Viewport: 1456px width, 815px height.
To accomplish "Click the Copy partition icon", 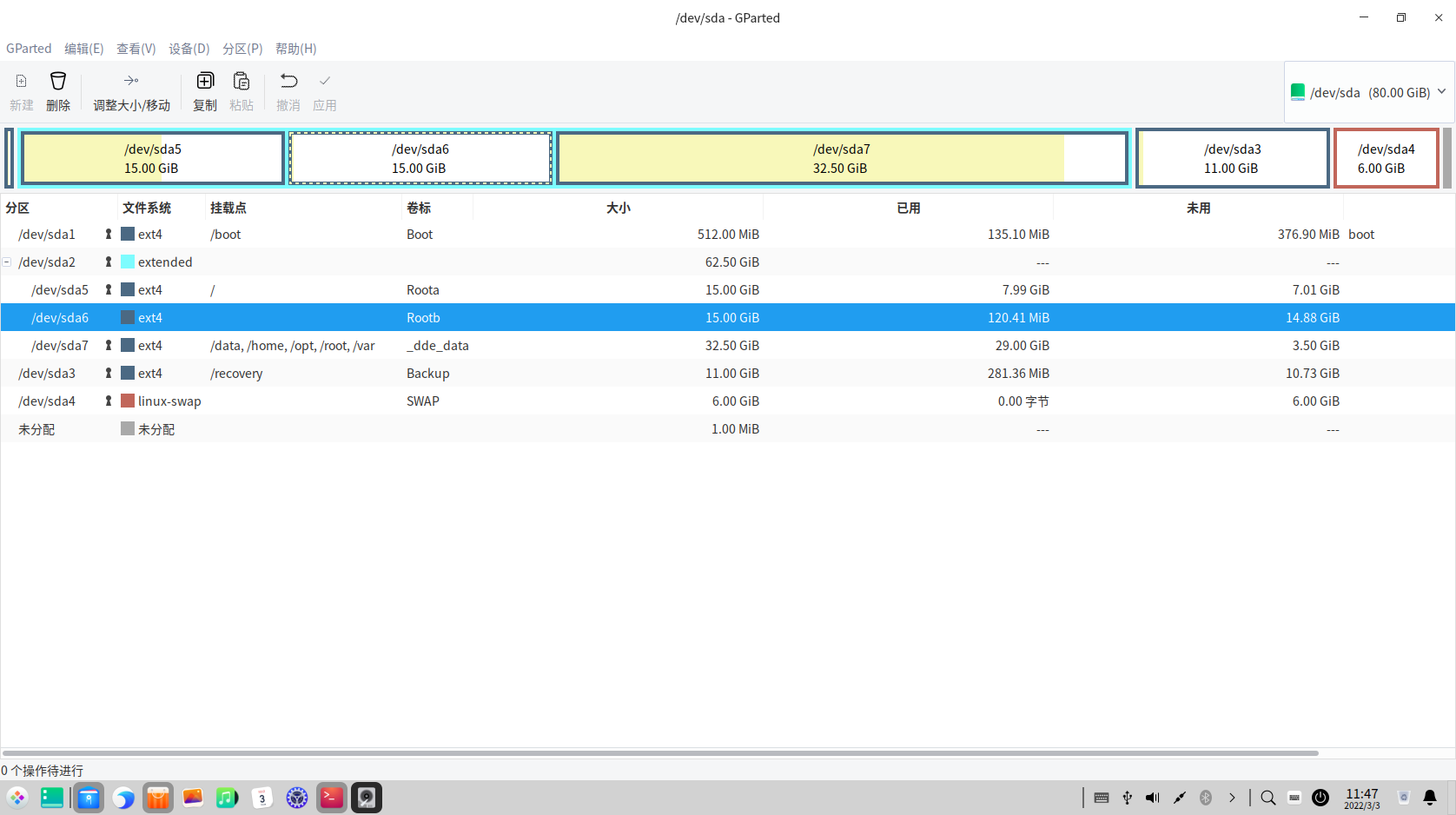I will pos(205,82).
